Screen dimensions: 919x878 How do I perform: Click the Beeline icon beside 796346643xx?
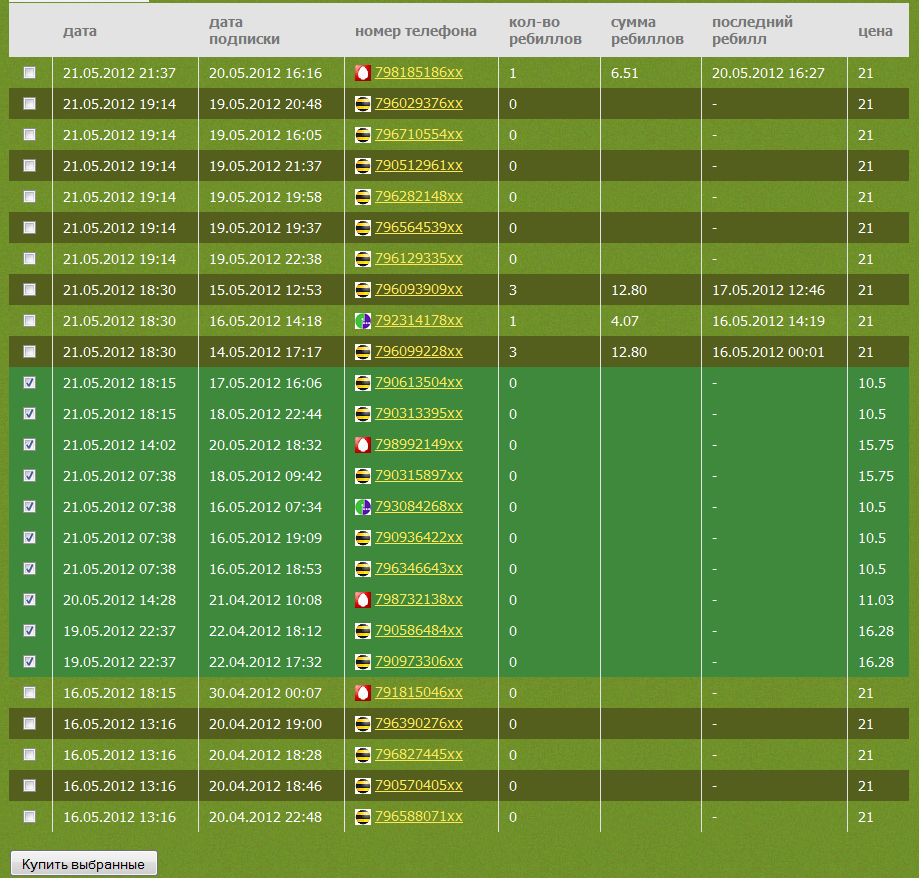click(x=363, y=569)
